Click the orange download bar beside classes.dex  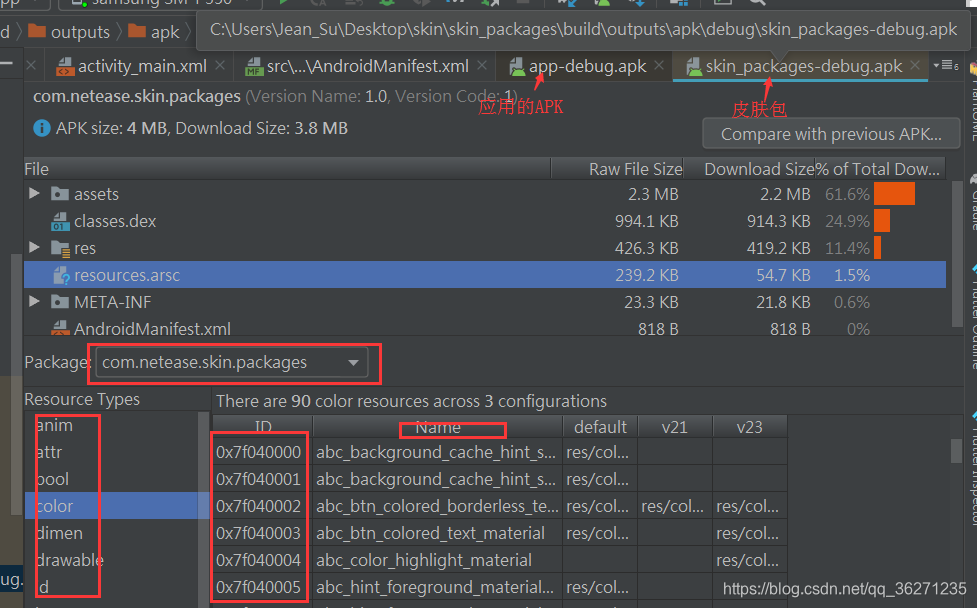(881, 221)
